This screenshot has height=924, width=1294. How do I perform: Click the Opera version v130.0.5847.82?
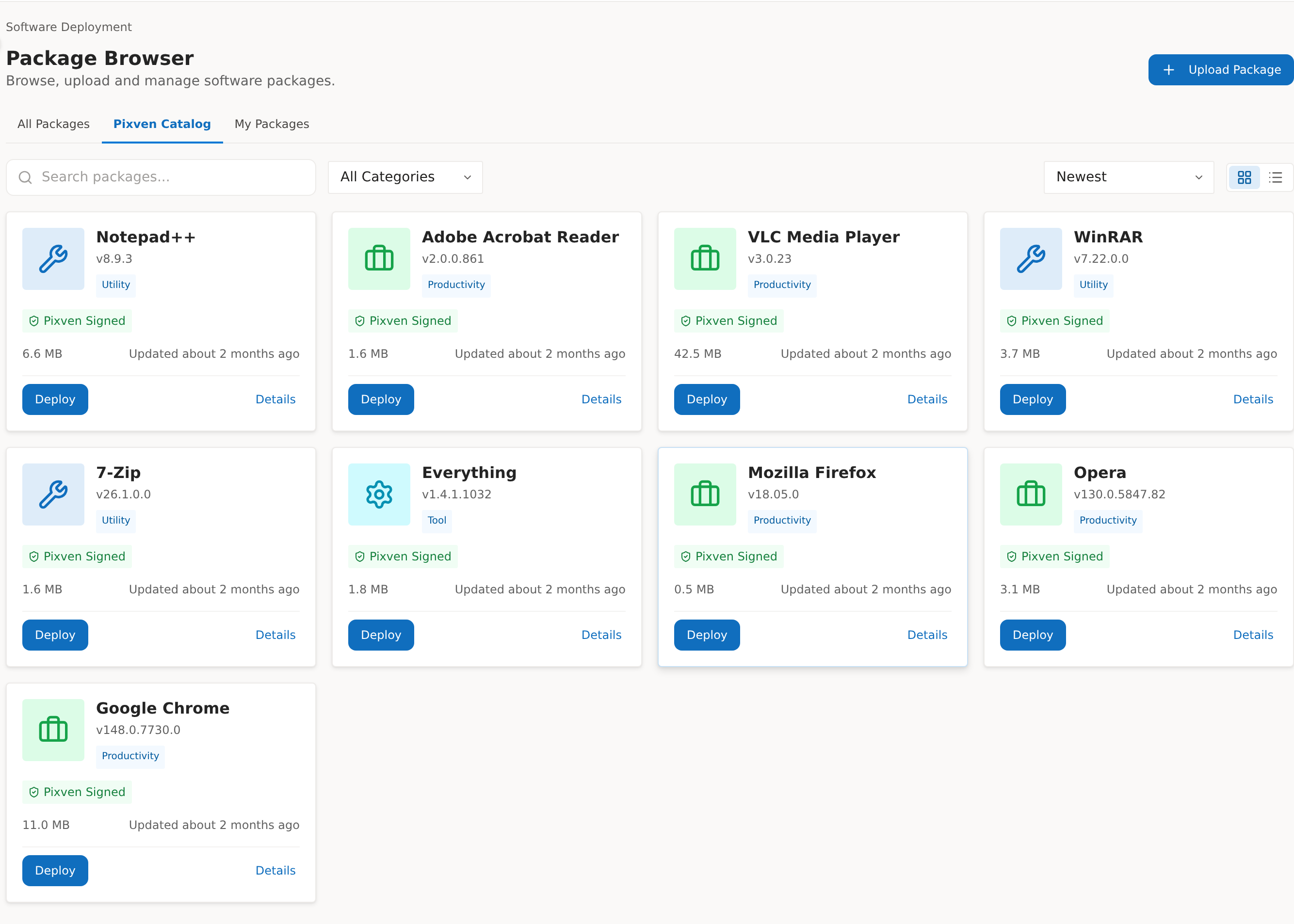click(x=1119, y=494)
